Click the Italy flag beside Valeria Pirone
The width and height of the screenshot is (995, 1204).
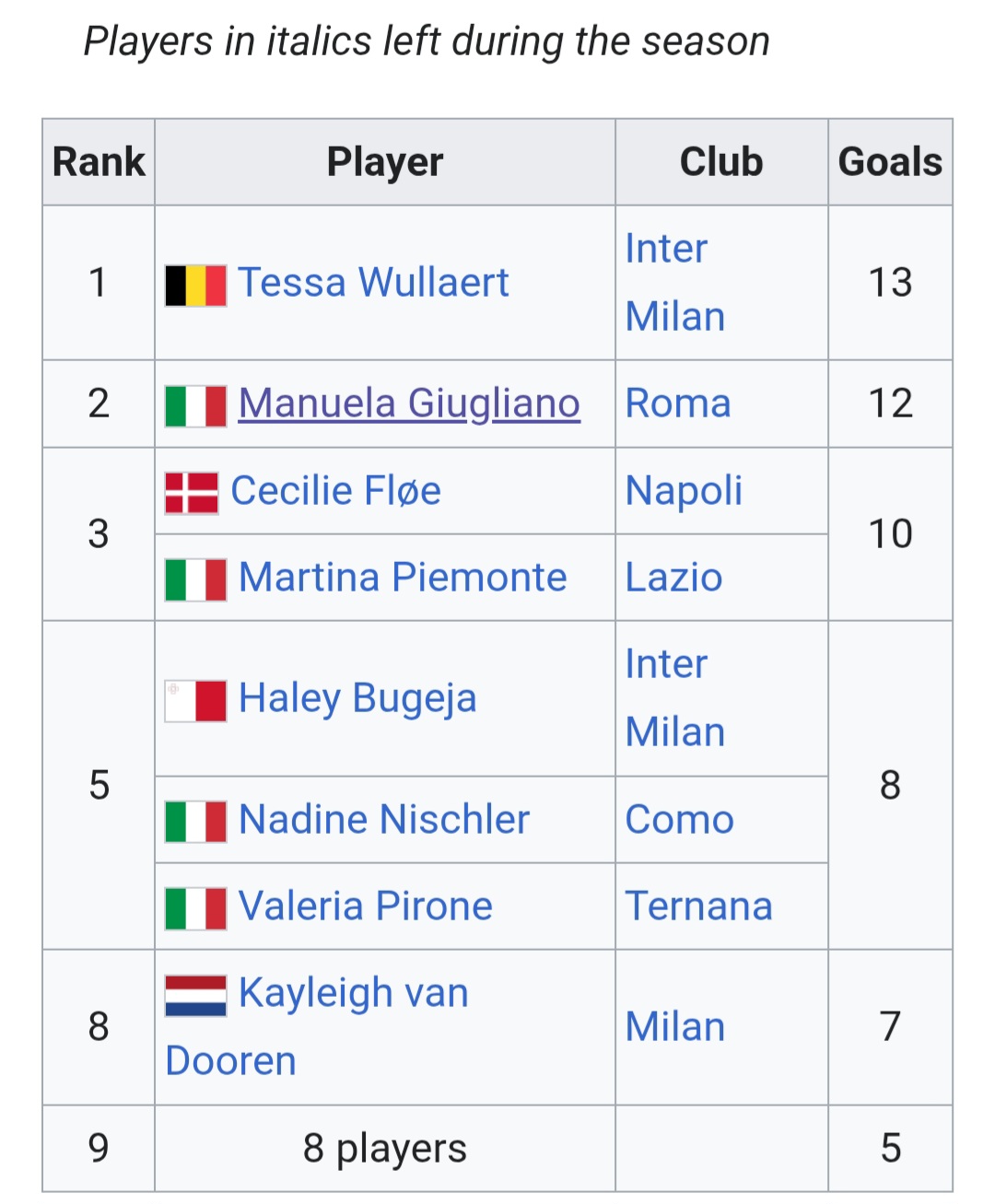click(195, 908)
